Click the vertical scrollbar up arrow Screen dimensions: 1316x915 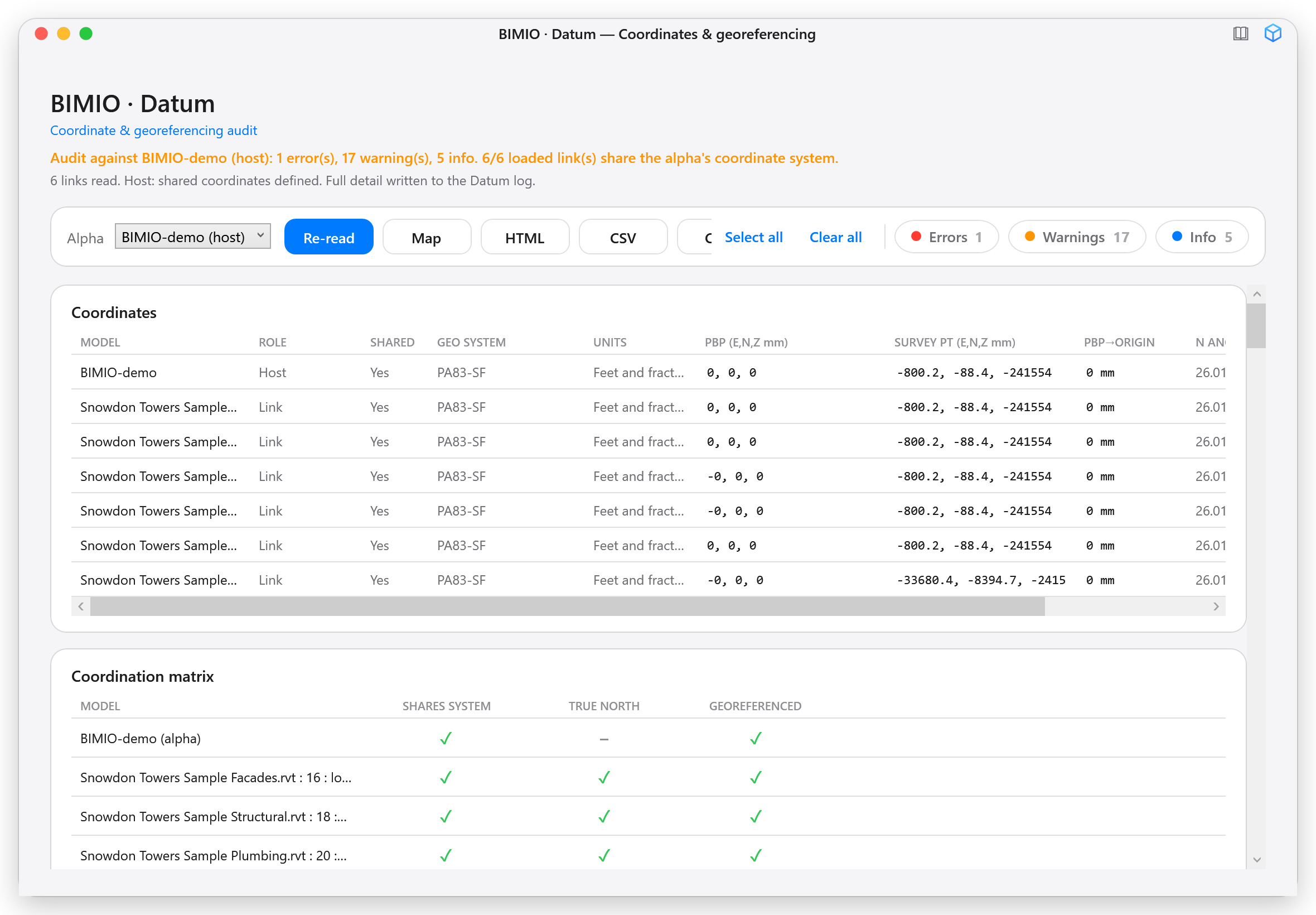click(1256, 294)
